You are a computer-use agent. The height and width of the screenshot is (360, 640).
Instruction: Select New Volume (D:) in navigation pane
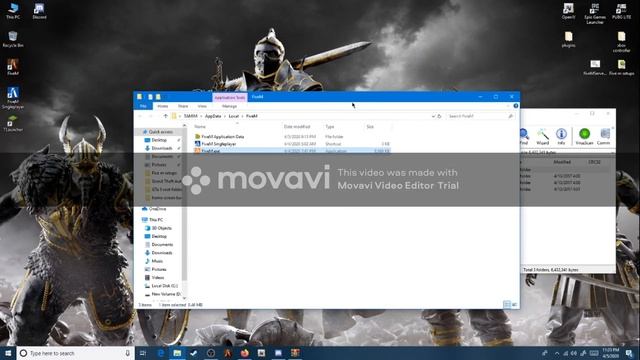pos(165,294)
